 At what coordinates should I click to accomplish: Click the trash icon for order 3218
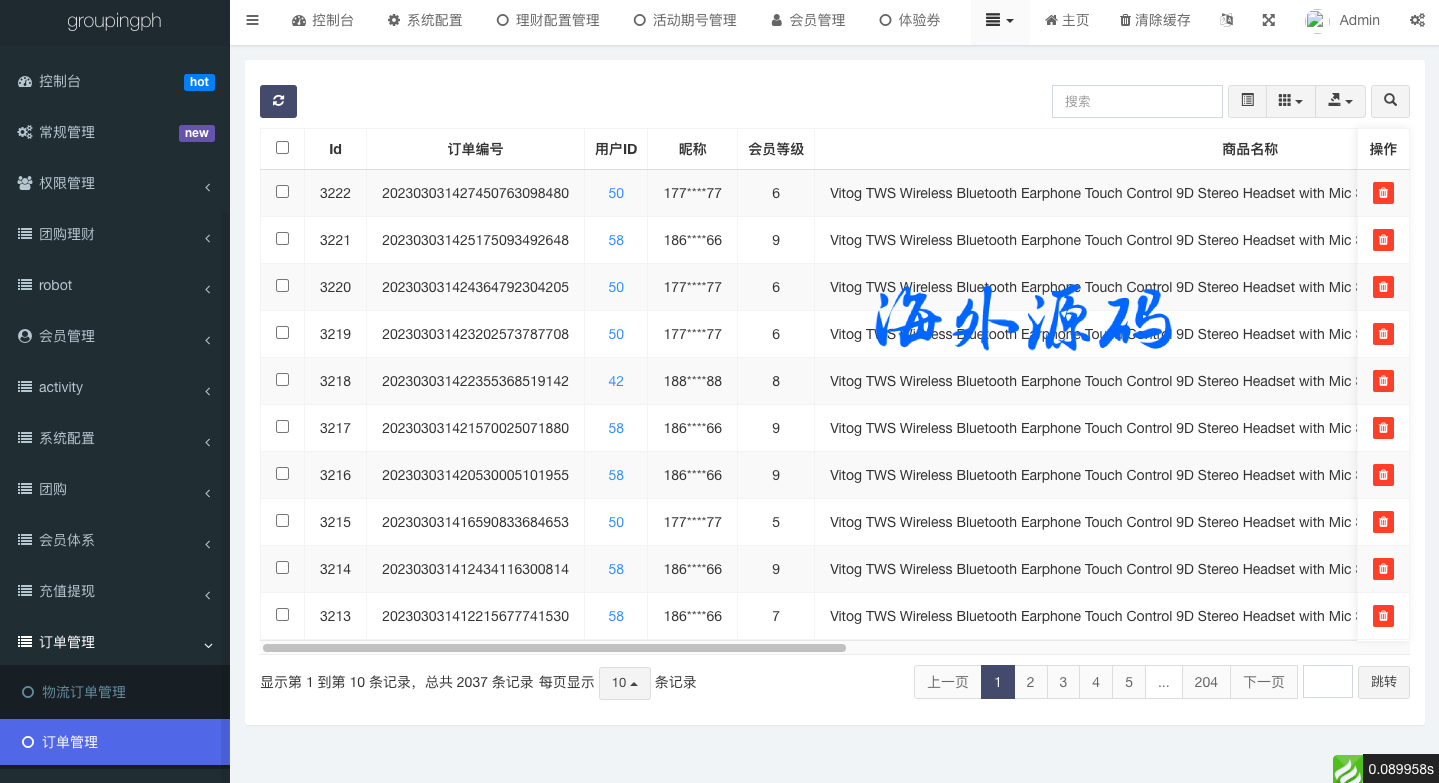tap(1383, 381)
